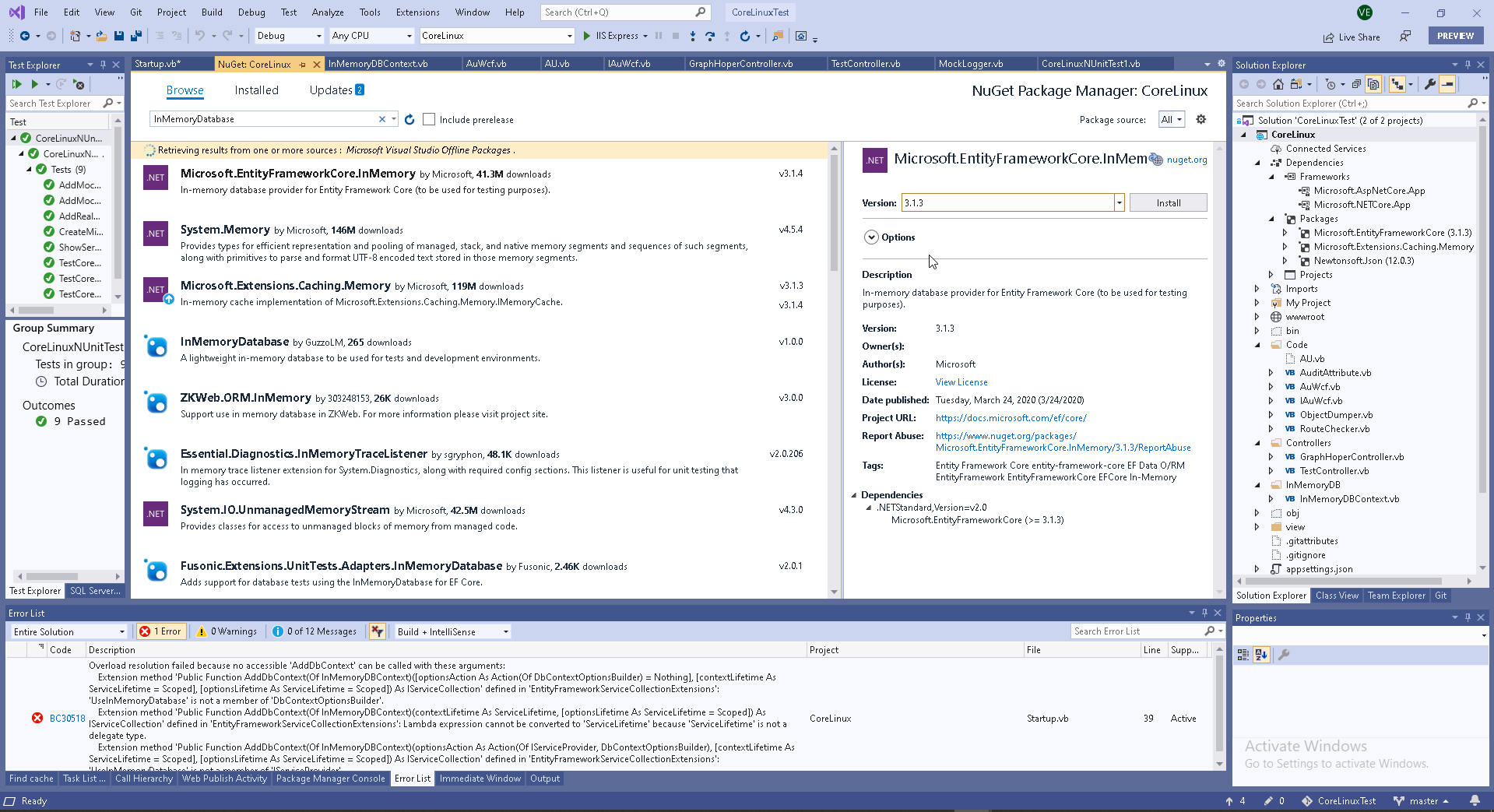This screenshot has width=1494, height=812.
Task: Toggle Alphabetical sort in Properties panel
Action: tap(1262, 655)
